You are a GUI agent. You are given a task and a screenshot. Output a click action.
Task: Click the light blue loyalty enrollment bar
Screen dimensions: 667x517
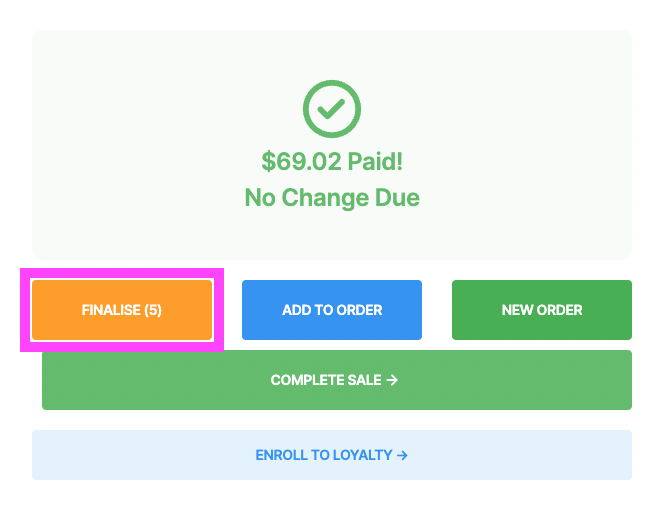pyautogui.click(x=332, y=455)
